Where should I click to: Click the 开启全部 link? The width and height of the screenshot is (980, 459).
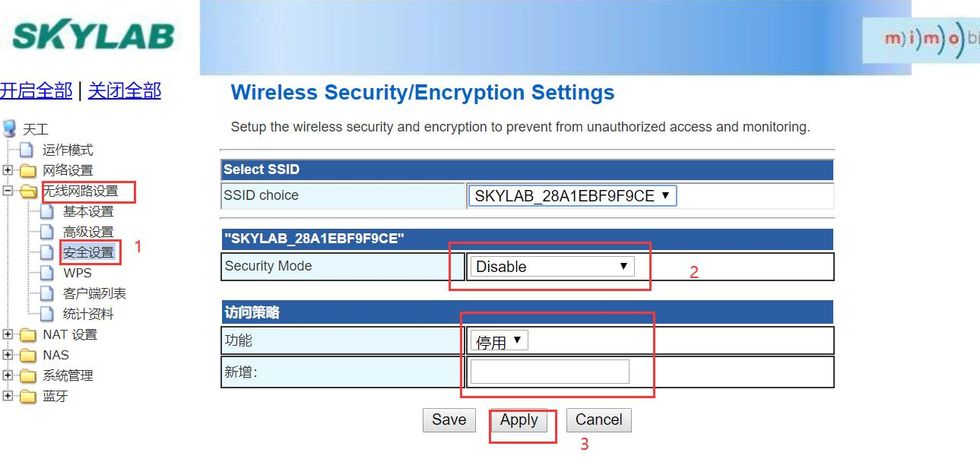point(36,91)
